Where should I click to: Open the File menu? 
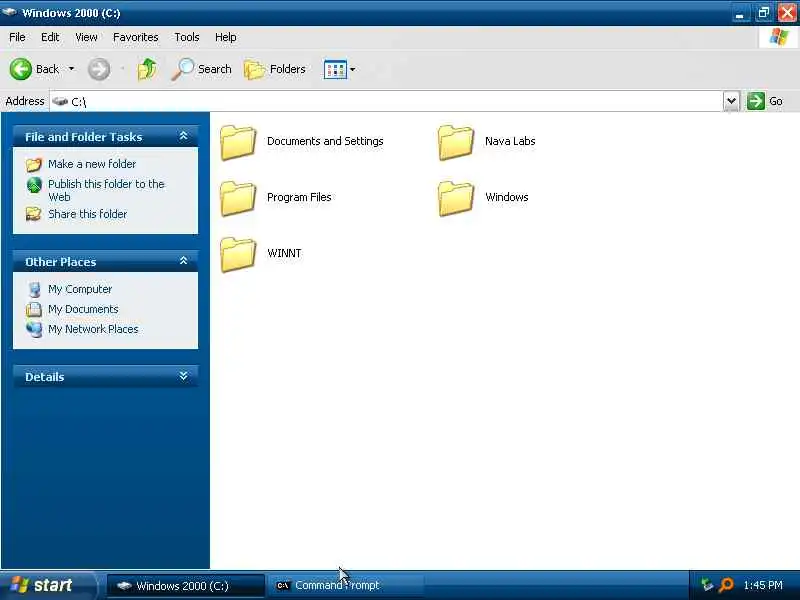(17, 37)
